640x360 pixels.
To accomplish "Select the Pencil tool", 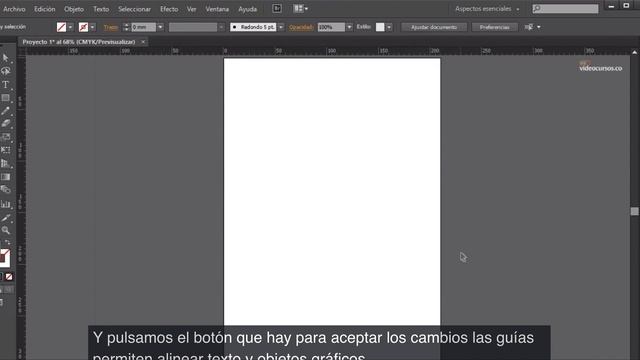I will click(6, 111).
